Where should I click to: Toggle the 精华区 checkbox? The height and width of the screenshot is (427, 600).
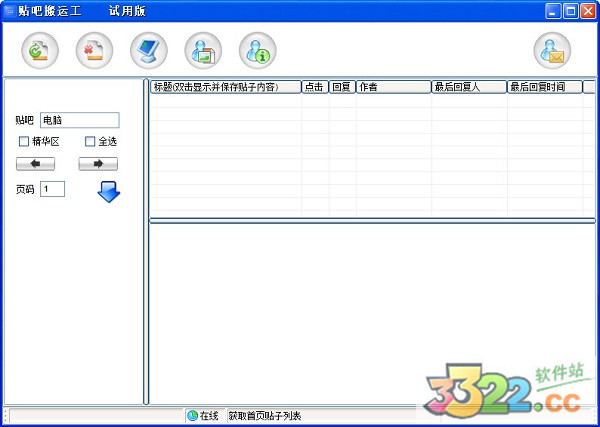click(24, 142)
